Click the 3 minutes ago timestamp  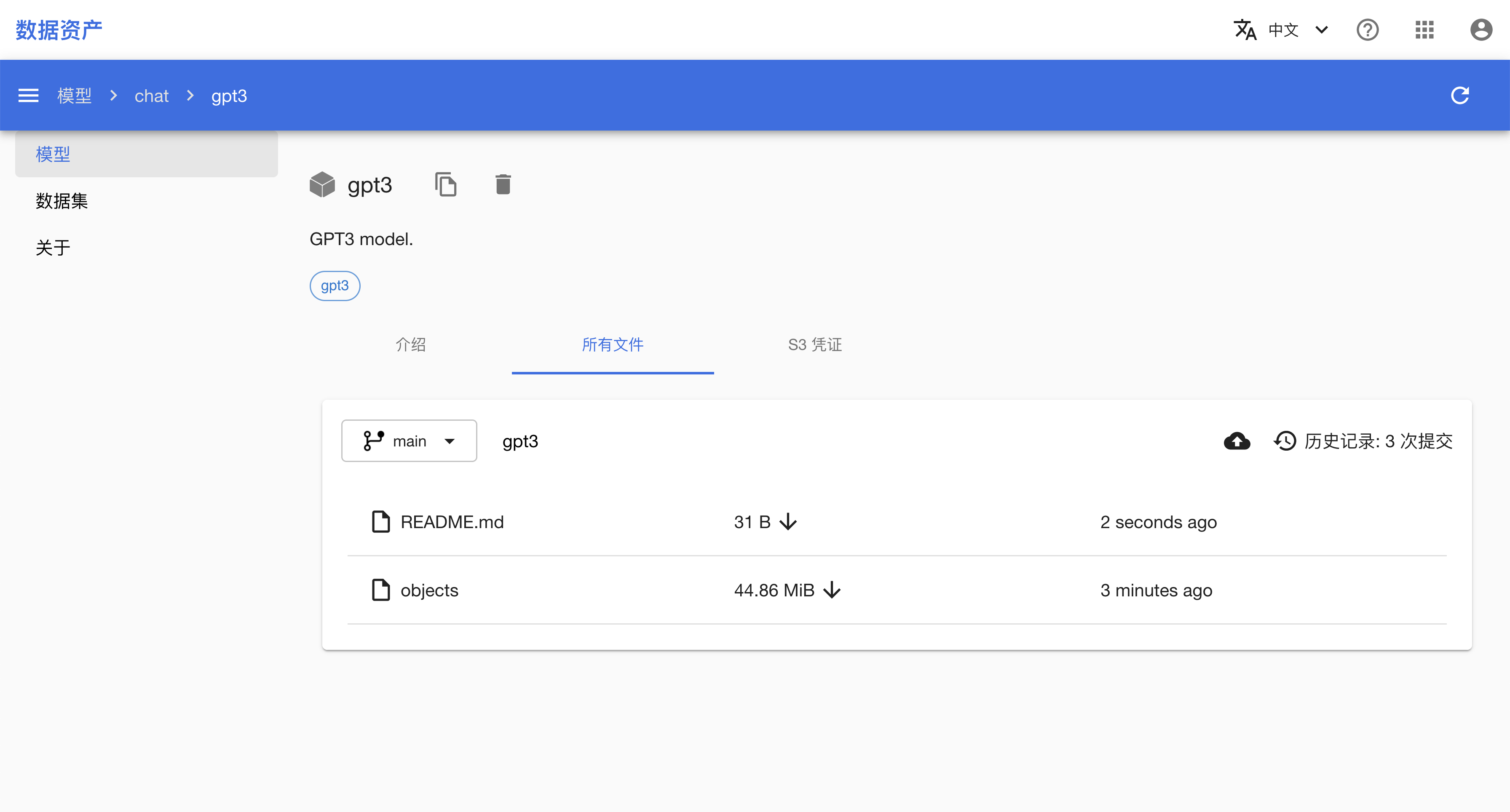tap(1156, 590)
